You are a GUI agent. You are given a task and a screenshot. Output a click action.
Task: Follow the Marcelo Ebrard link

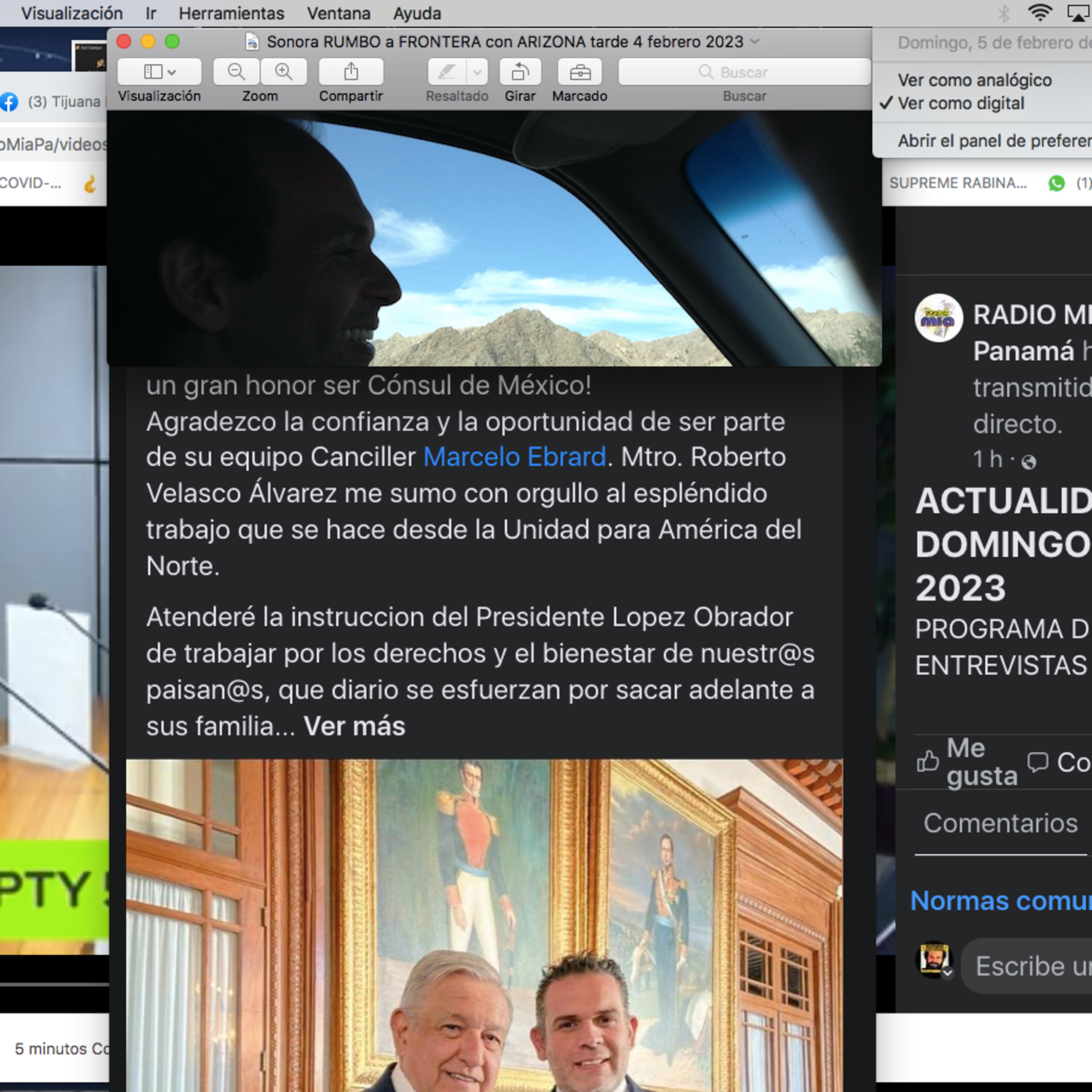[514, 457]
